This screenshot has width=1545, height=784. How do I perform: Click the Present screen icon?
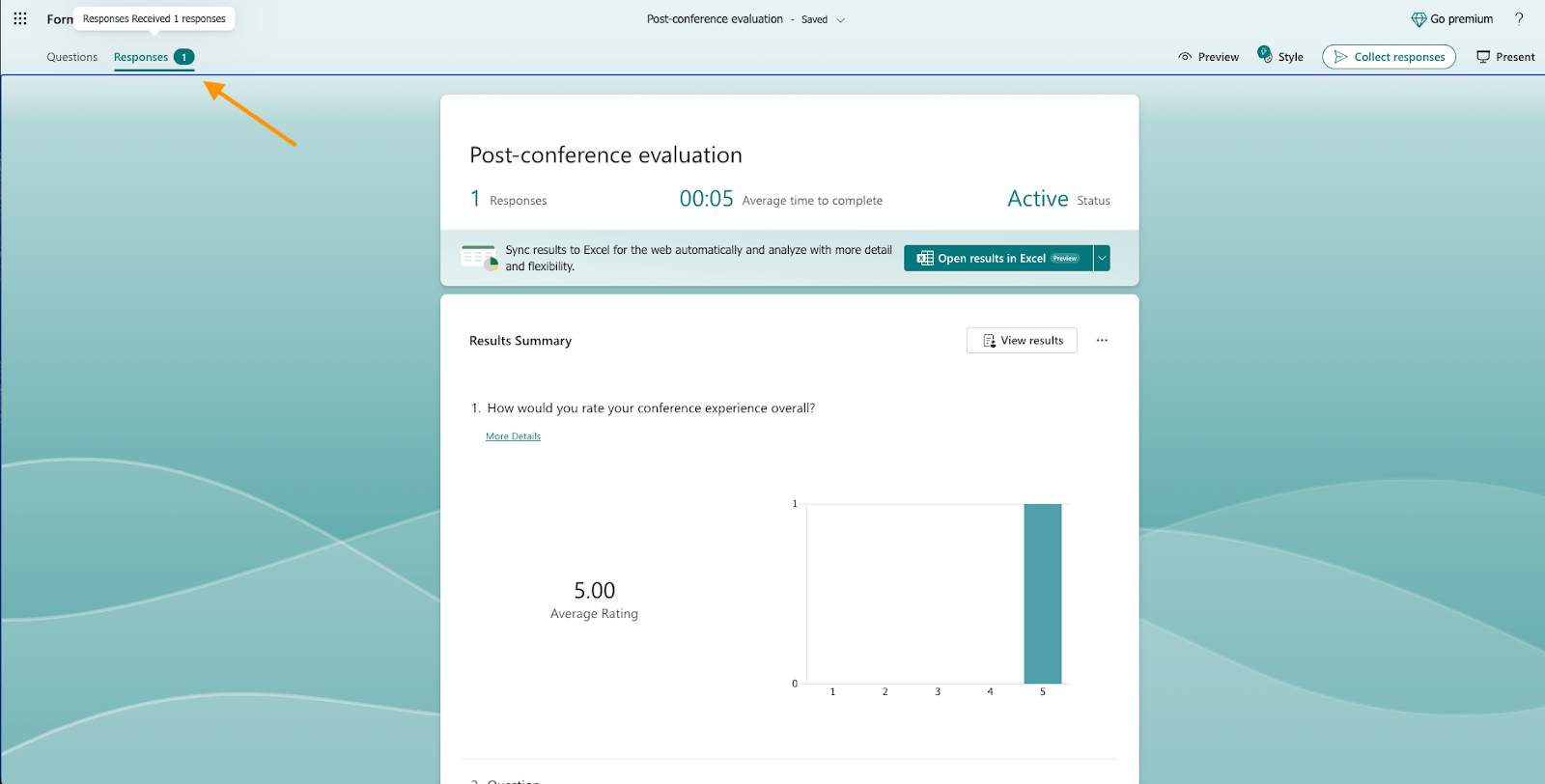[x=1483, y=57]
